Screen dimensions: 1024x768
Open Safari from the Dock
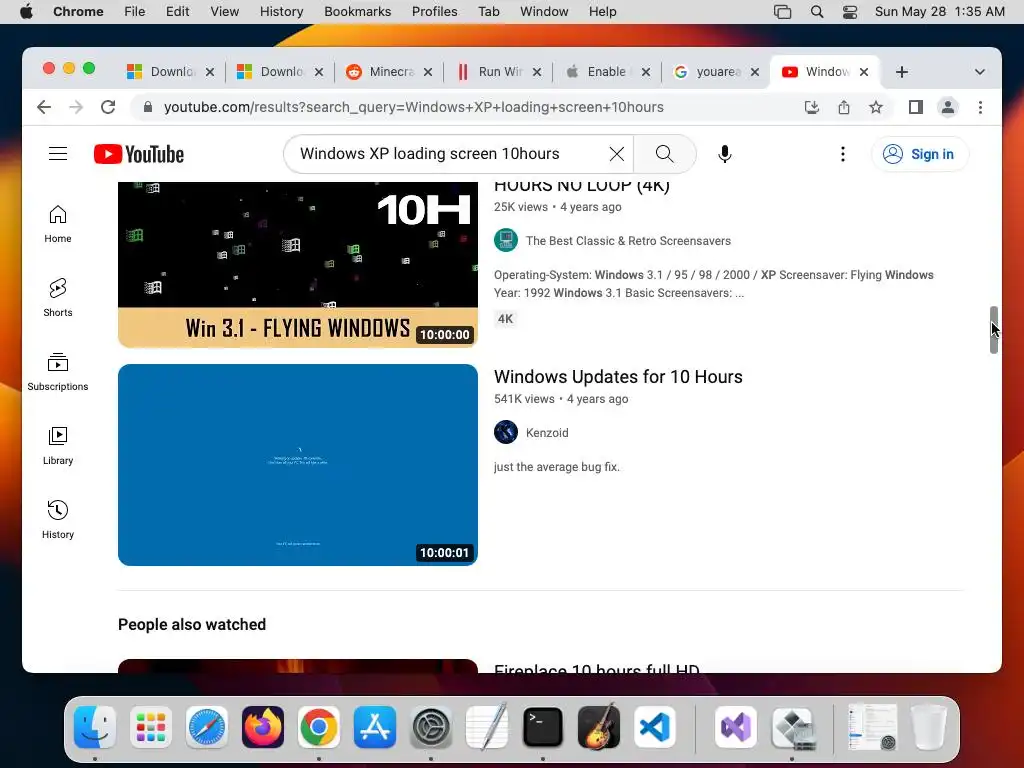pos(207,727)
